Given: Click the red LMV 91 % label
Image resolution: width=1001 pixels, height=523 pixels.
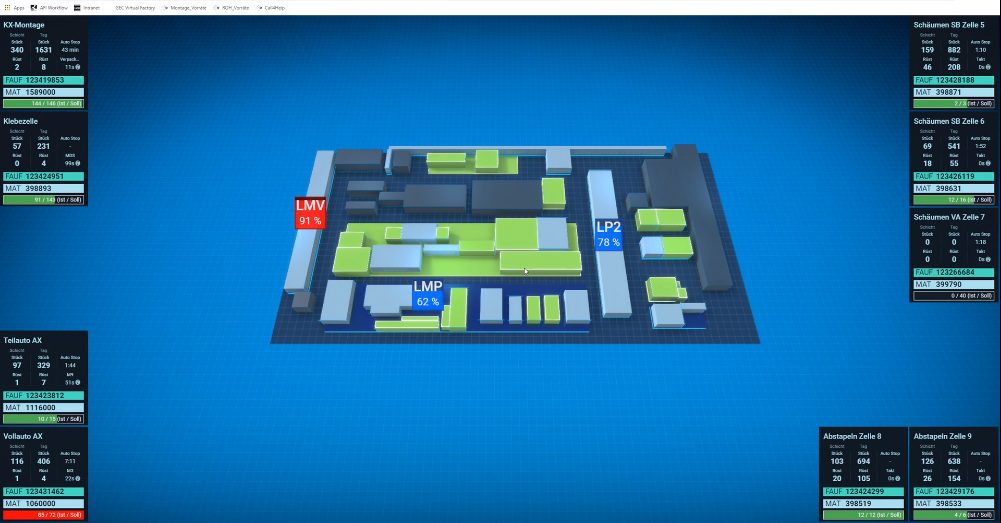Looking at the screenshot, I should click(309, 212).
